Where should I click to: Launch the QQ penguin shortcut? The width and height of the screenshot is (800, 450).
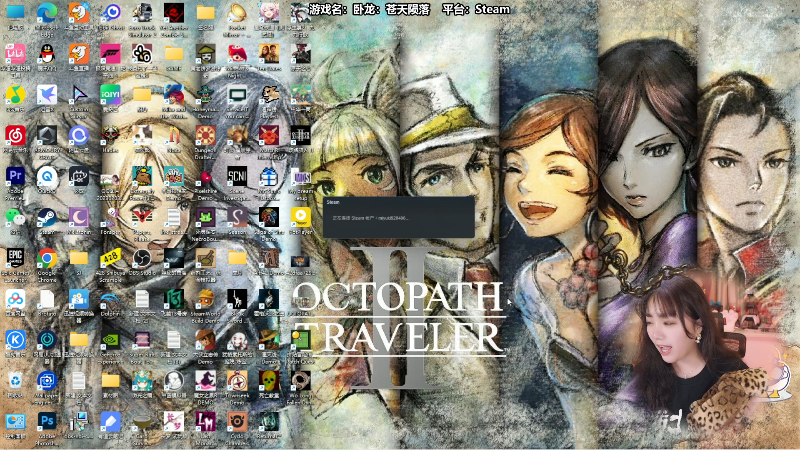click(x=47, y=54)
